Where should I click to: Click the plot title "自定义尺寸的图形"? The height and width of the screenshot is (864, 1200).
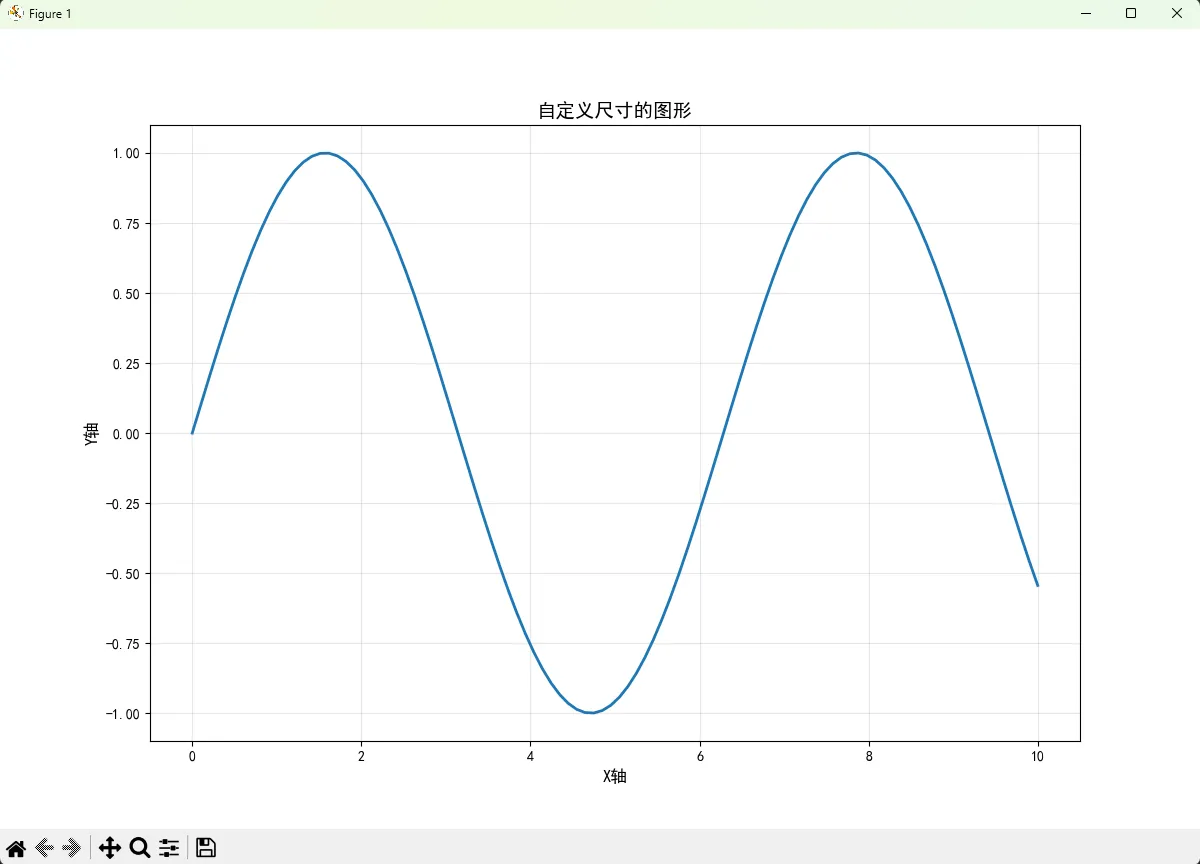pyautogui.click(x=614, y=111)
